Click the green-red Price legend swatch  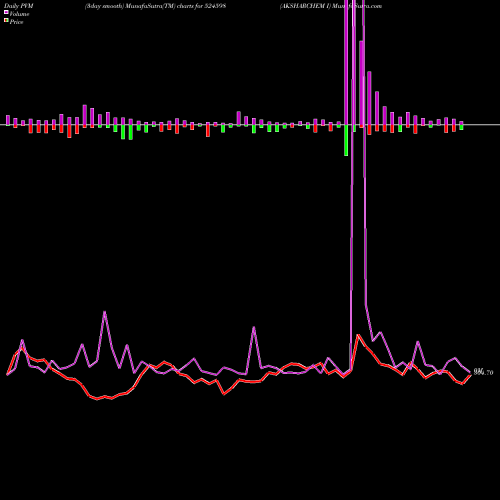tap(6, 20)
